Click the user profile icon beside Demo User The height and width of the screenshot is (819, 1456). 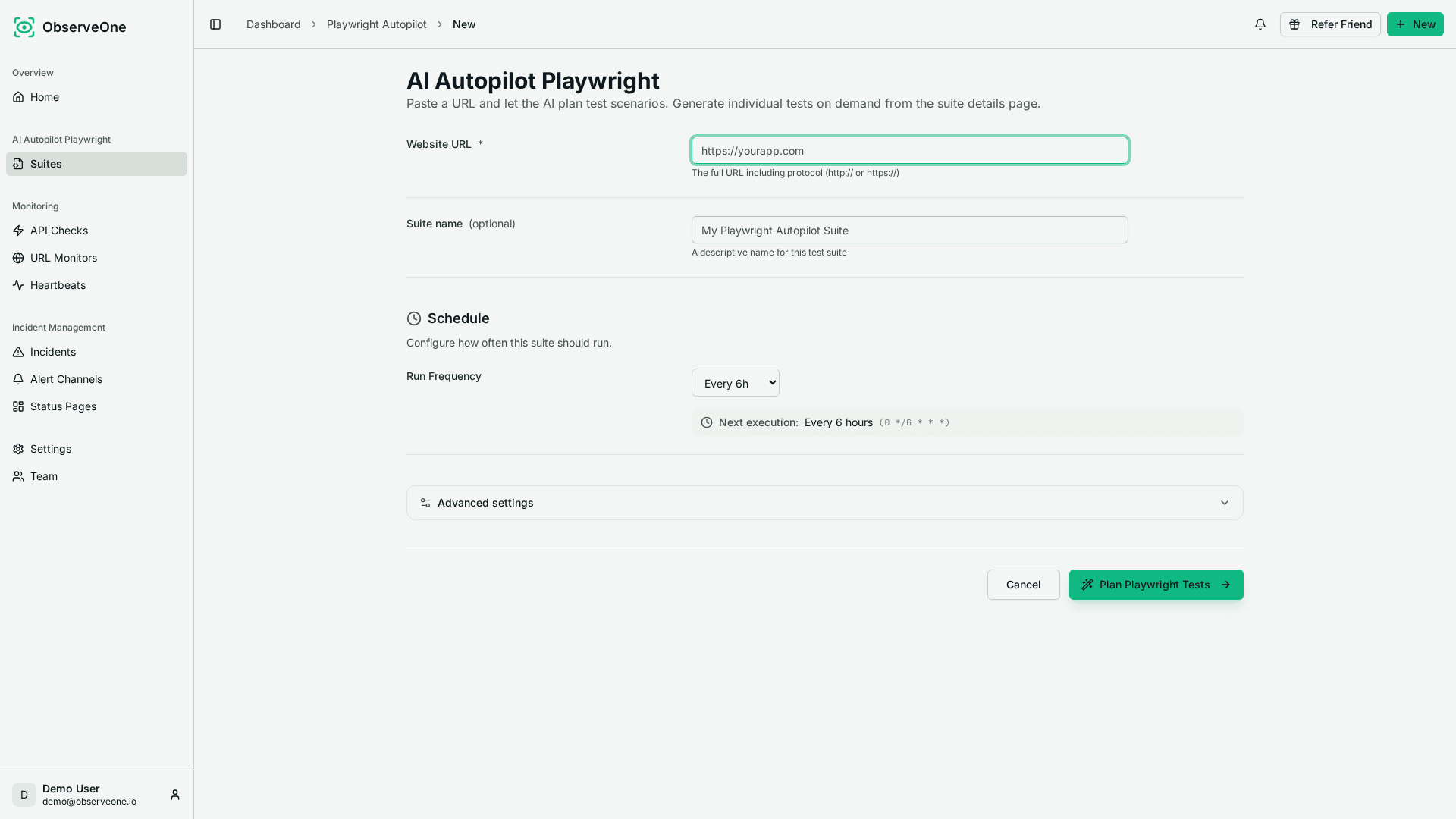point(175,795)
